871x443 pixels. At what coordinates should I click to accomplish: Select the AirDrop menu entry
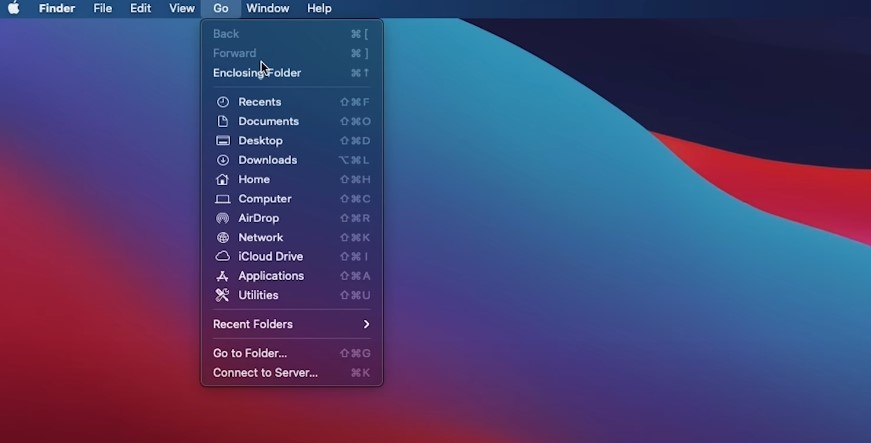[x=292, y=218]
